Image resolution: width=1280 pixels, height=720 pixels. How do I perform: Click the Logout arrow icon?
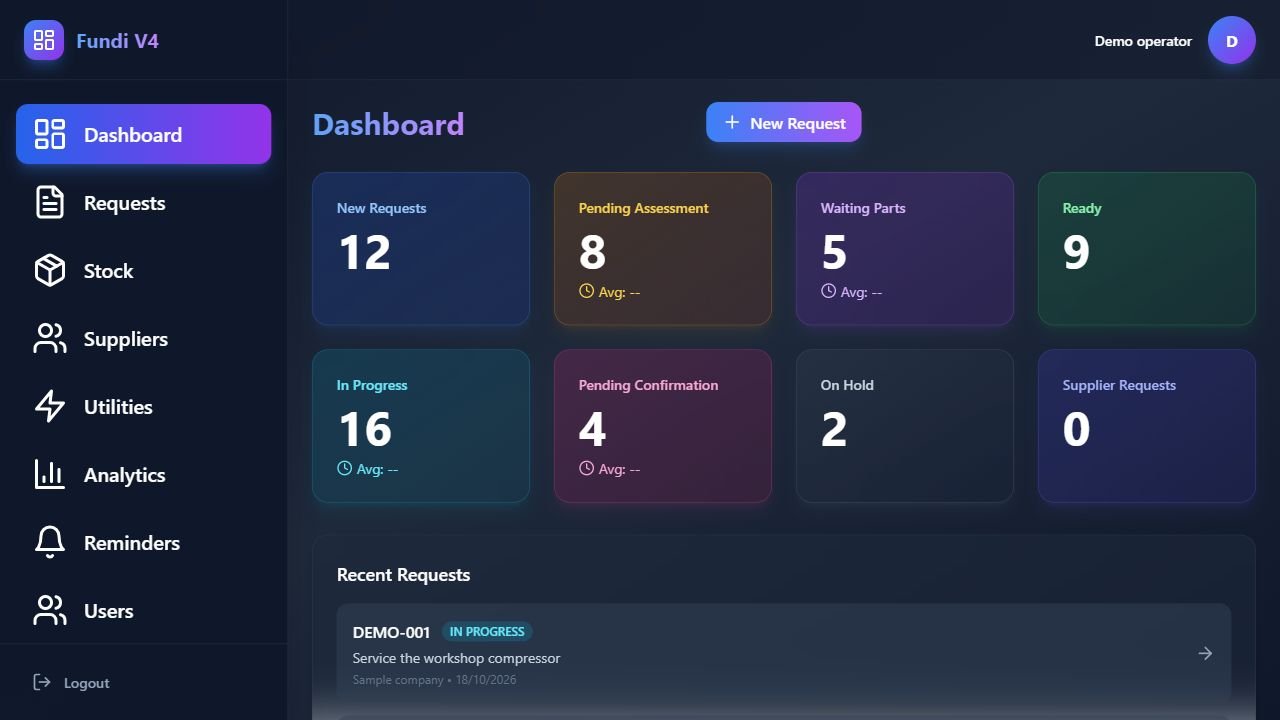[42, 682]
